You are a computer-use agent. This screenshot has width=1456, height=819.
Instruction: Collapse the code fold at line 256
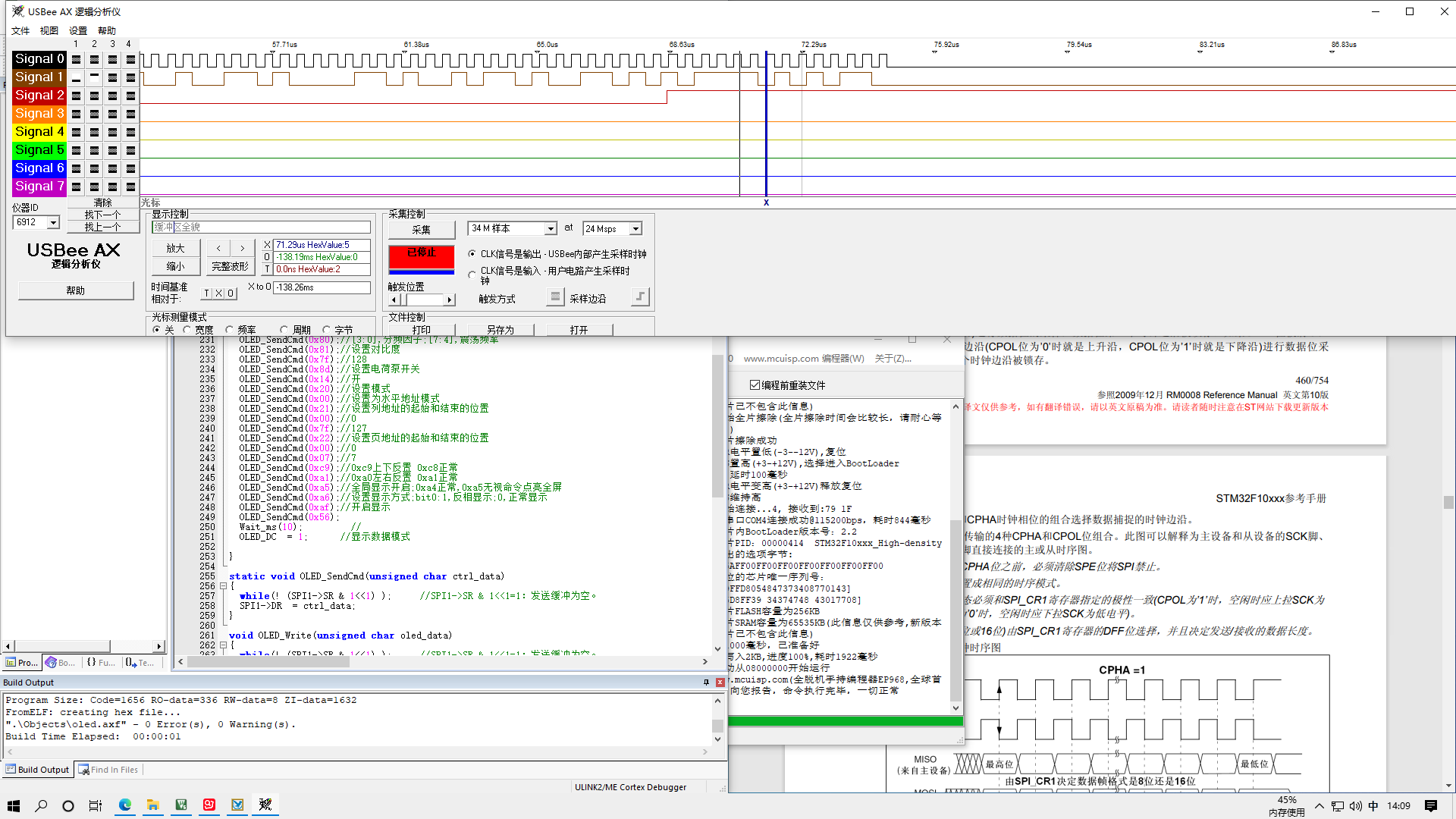[223, 586]
